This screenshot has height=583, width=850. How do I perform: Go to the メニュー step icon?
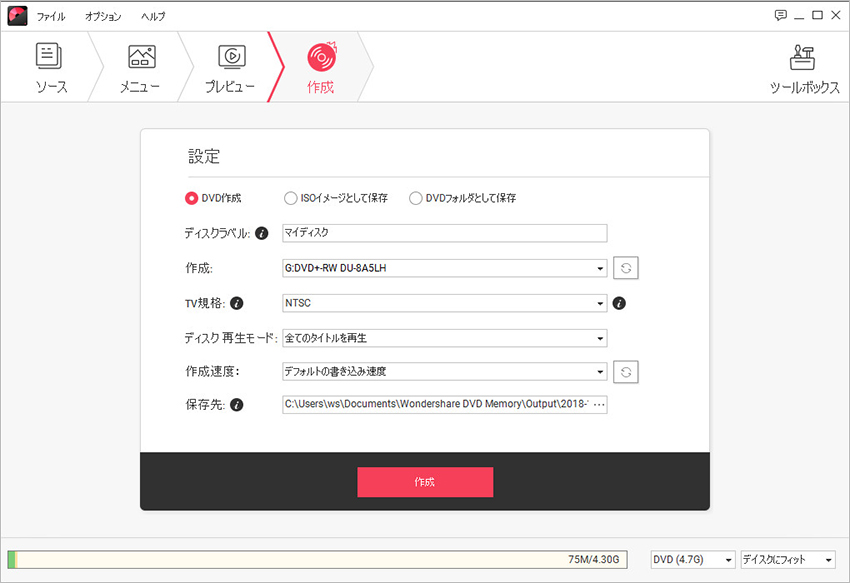pyautogui.click(x=142, y=56)
